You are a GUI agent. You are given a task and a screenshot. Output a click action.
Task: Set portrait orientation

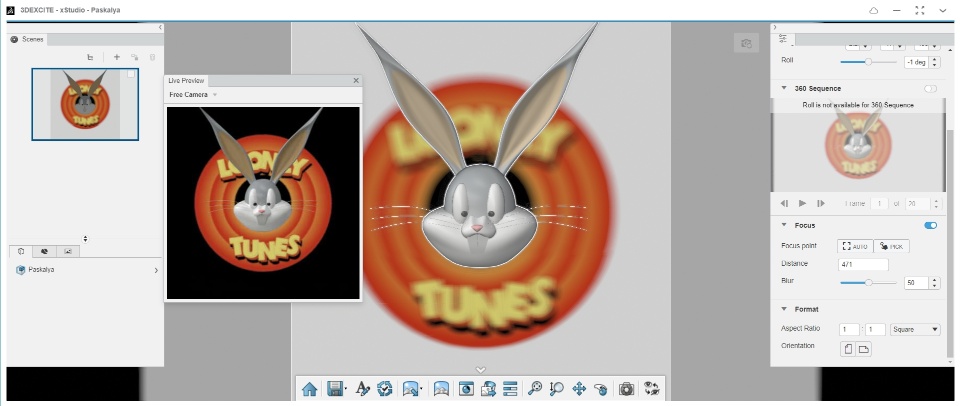[x=848, y=349]
